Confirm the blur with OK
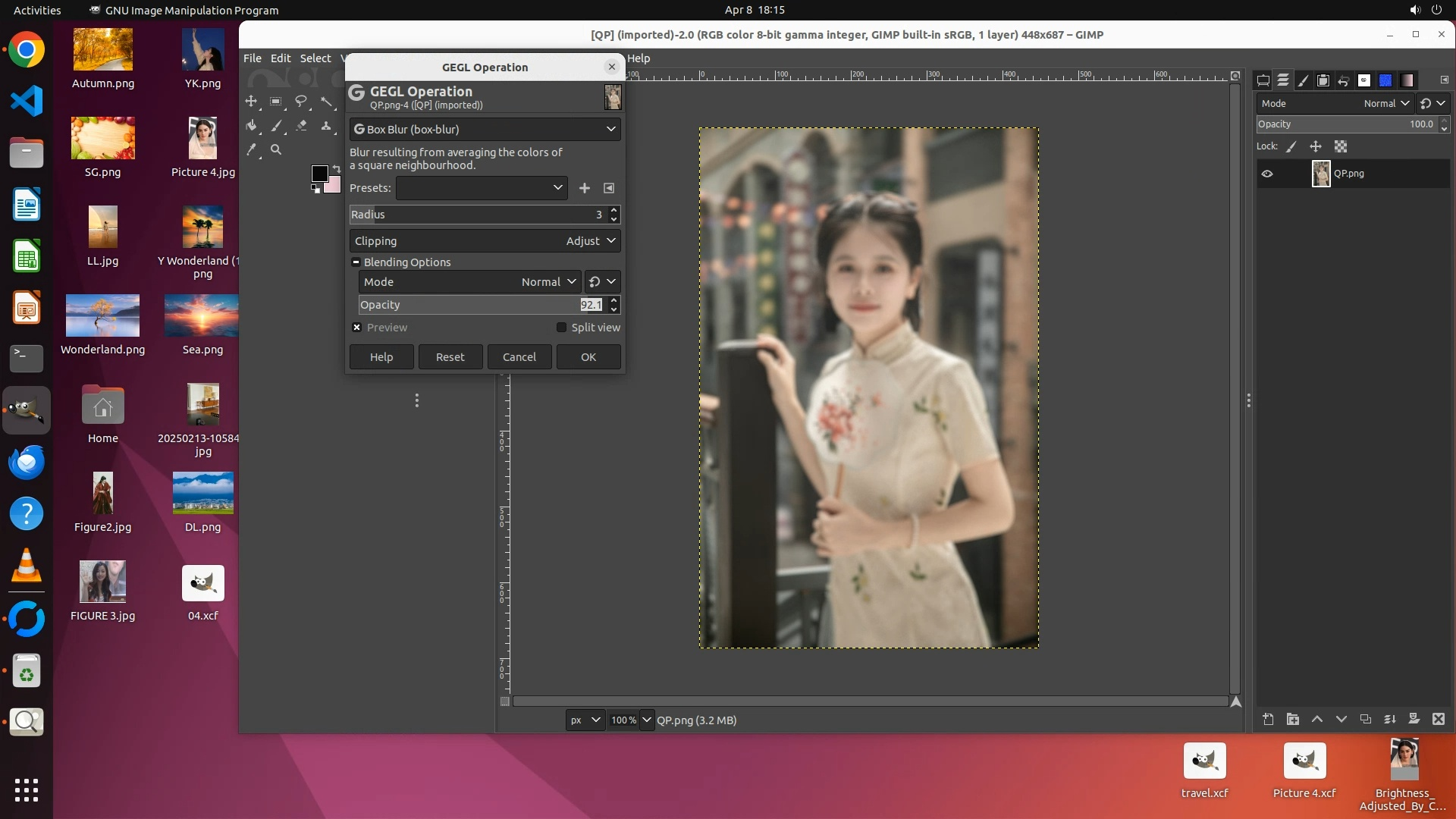The width and height of the screenshot is (1456, 819). [x=588, y=357]
